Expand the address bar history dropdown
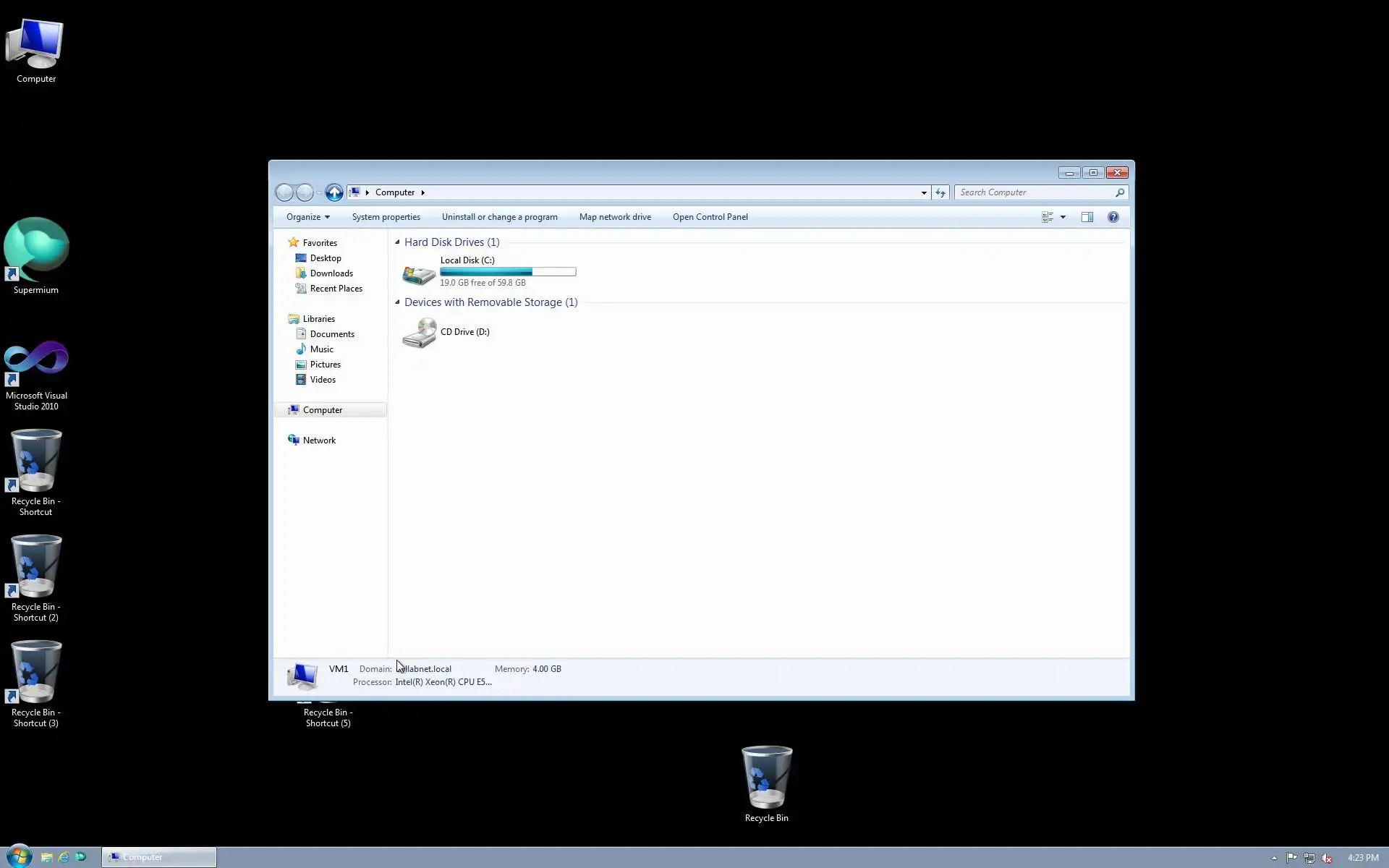The image size is (1389, 868). (924, 192)
